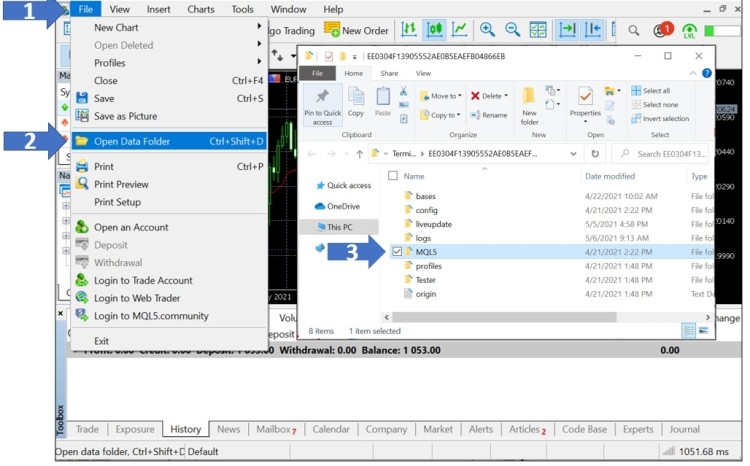Switch to the History tab

185,429
